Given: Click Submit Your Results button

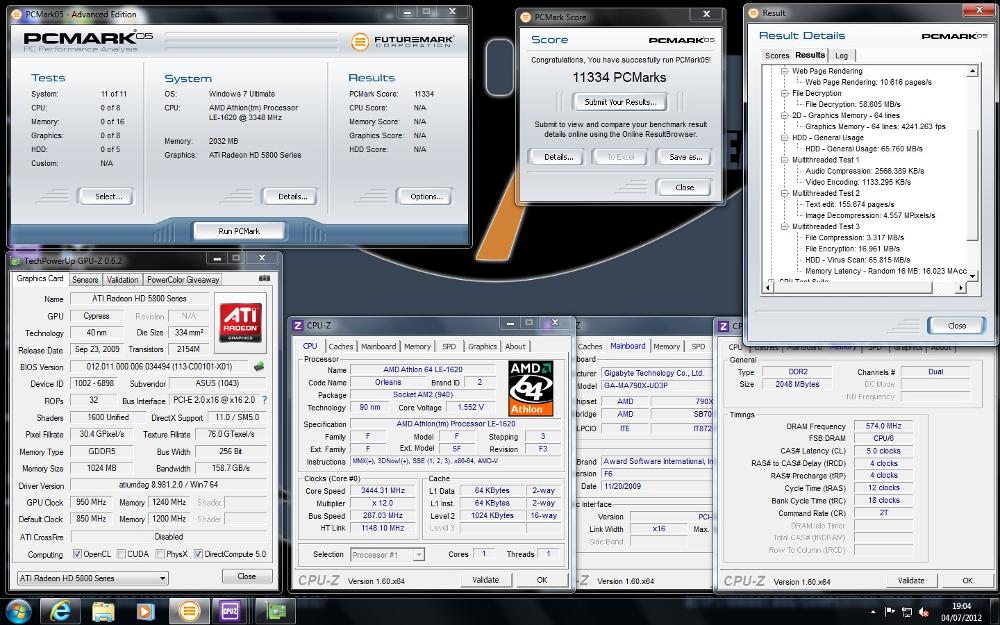Looking at the screenshot, I should (x=620, y=102).
